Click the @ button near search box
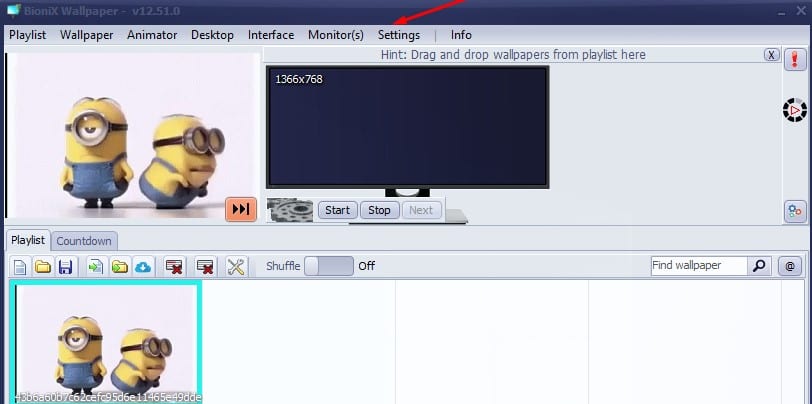 790,266
